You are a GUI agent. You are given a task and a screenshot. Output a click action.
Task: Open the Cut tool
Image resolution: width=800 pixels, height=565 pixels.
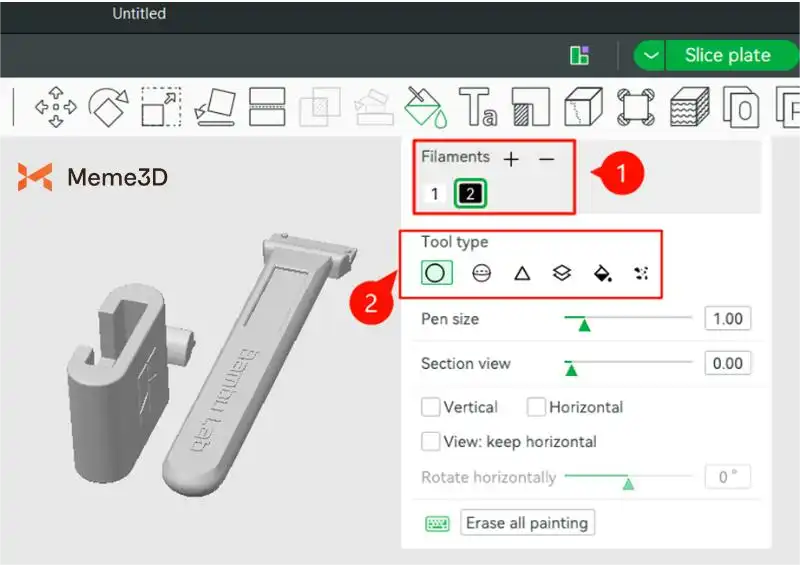pyautogui.click(x=267, y=105)
